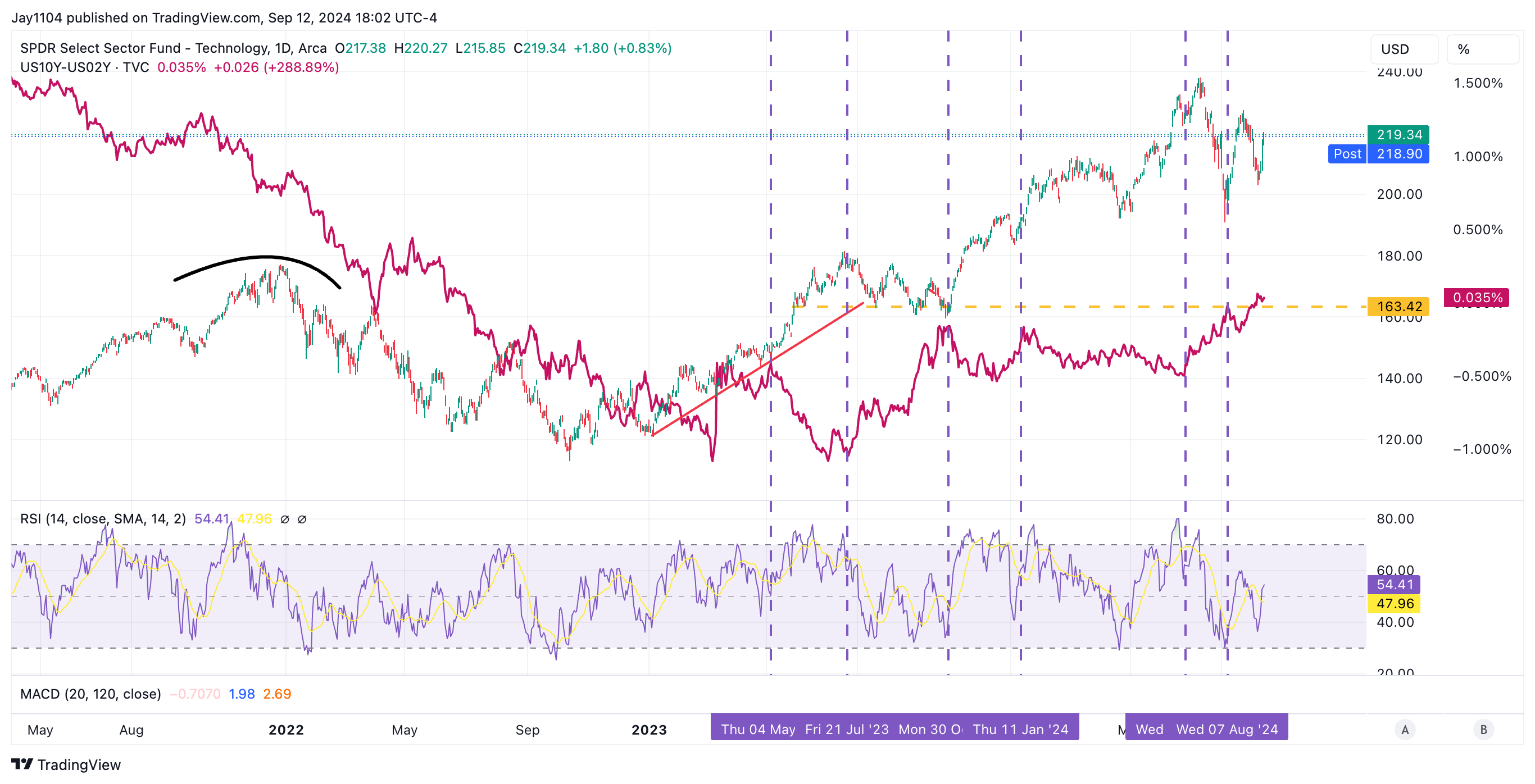
Task: Click the Wed 07 Aug '24 date marker
Action: (1227, 729)
